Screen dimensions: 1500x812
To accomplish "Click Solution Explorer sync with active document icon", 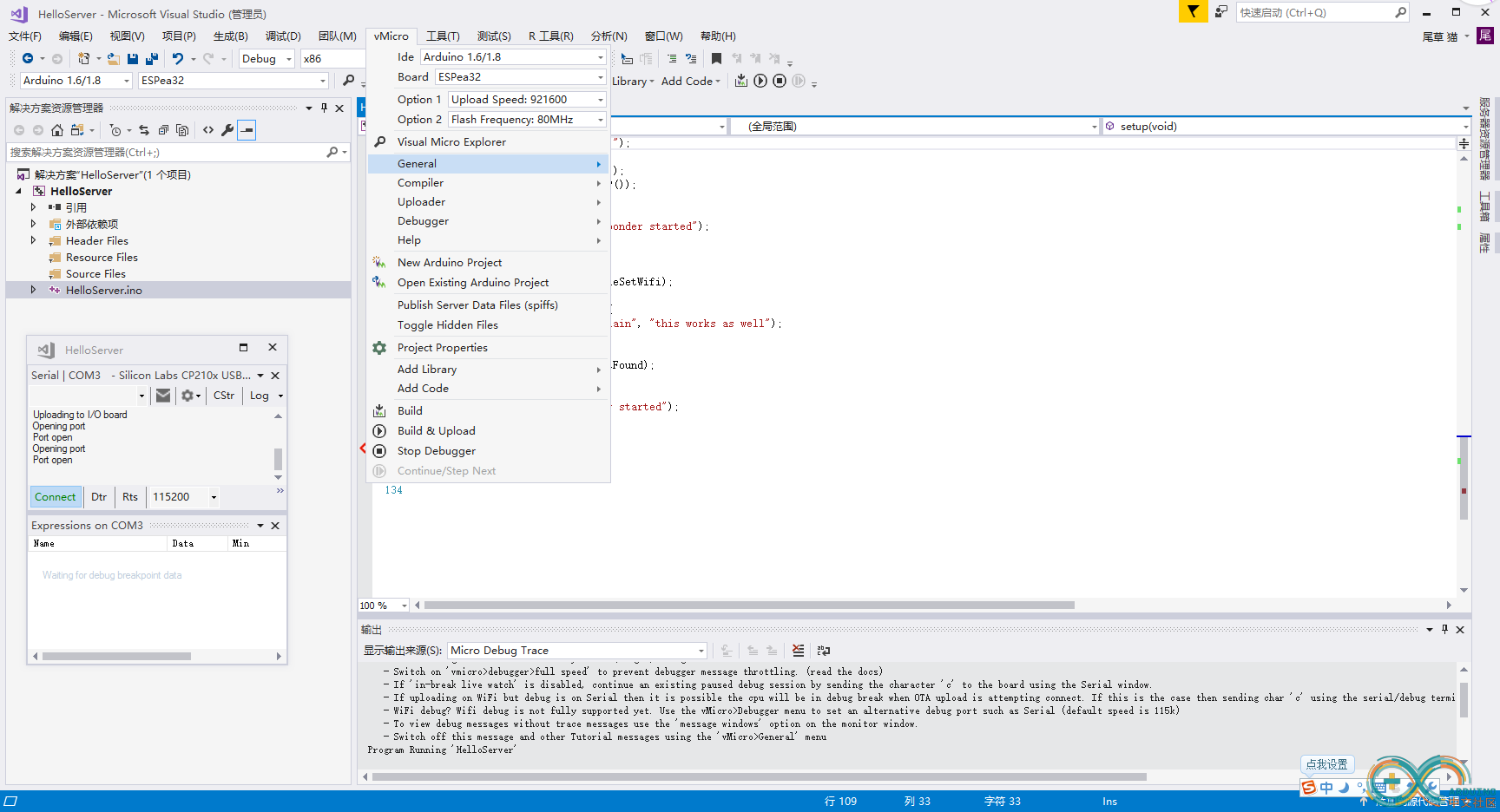I will click(x=144, y=130).
